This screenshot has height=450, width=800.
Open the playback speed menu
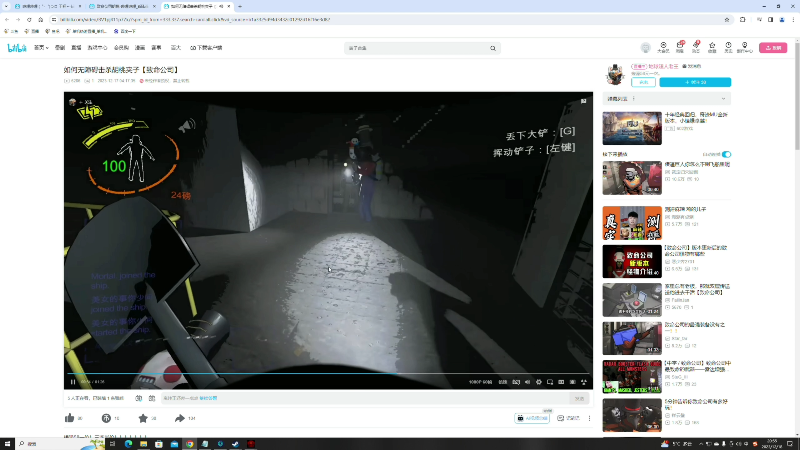click(x=503, y=382)
